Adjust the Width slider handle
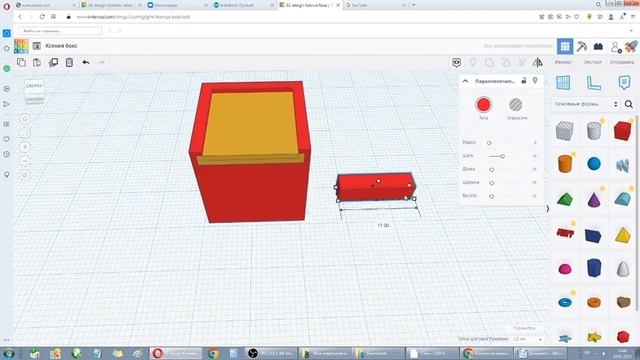640x360 pixels. click(491, 183)
